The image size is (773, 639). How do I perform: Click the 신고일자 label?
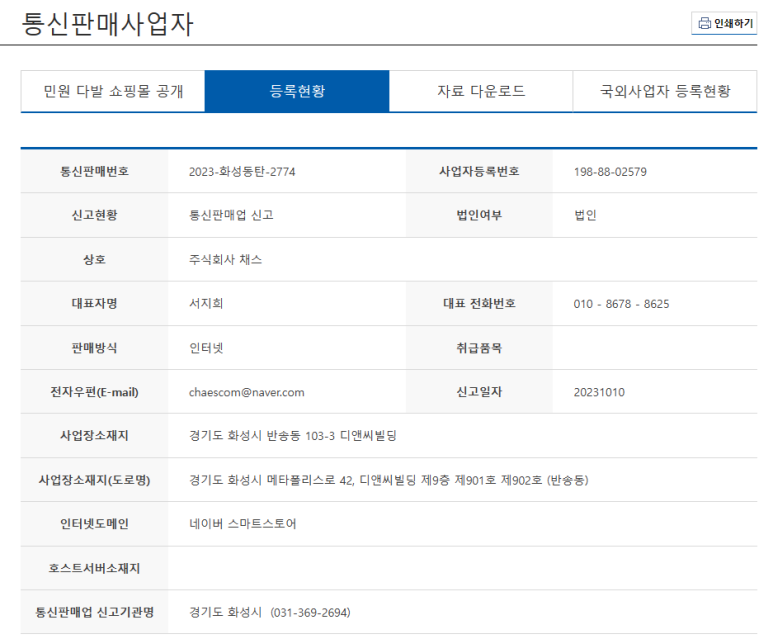(x=479, y=392)
